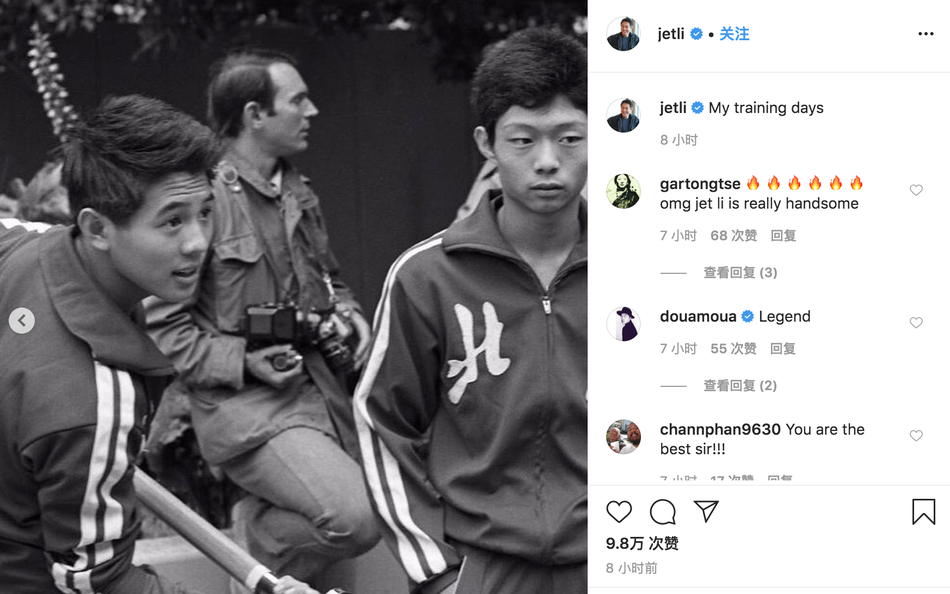
Task: Expand 查看回复 (2) under douamoua's comment
Action: point(740,385)
